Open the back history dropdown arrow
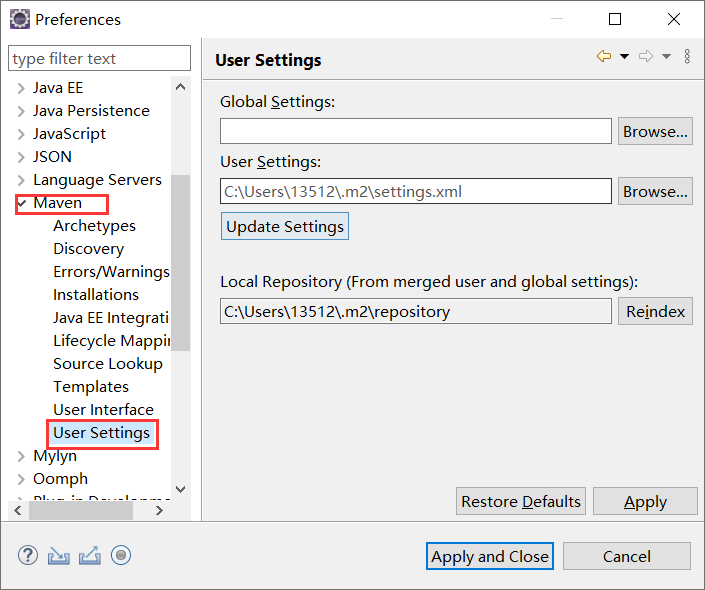The image size is (705, 590). point(625,56)
